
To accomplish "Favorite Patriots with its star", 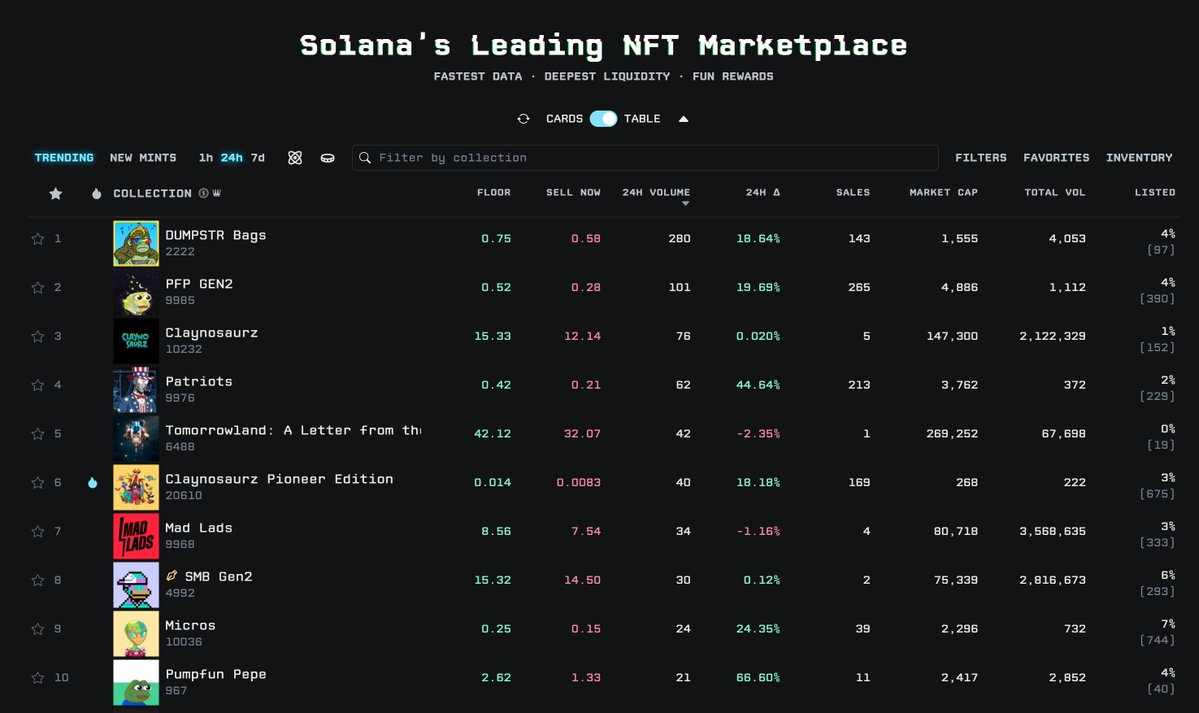I will click(37, 386).
